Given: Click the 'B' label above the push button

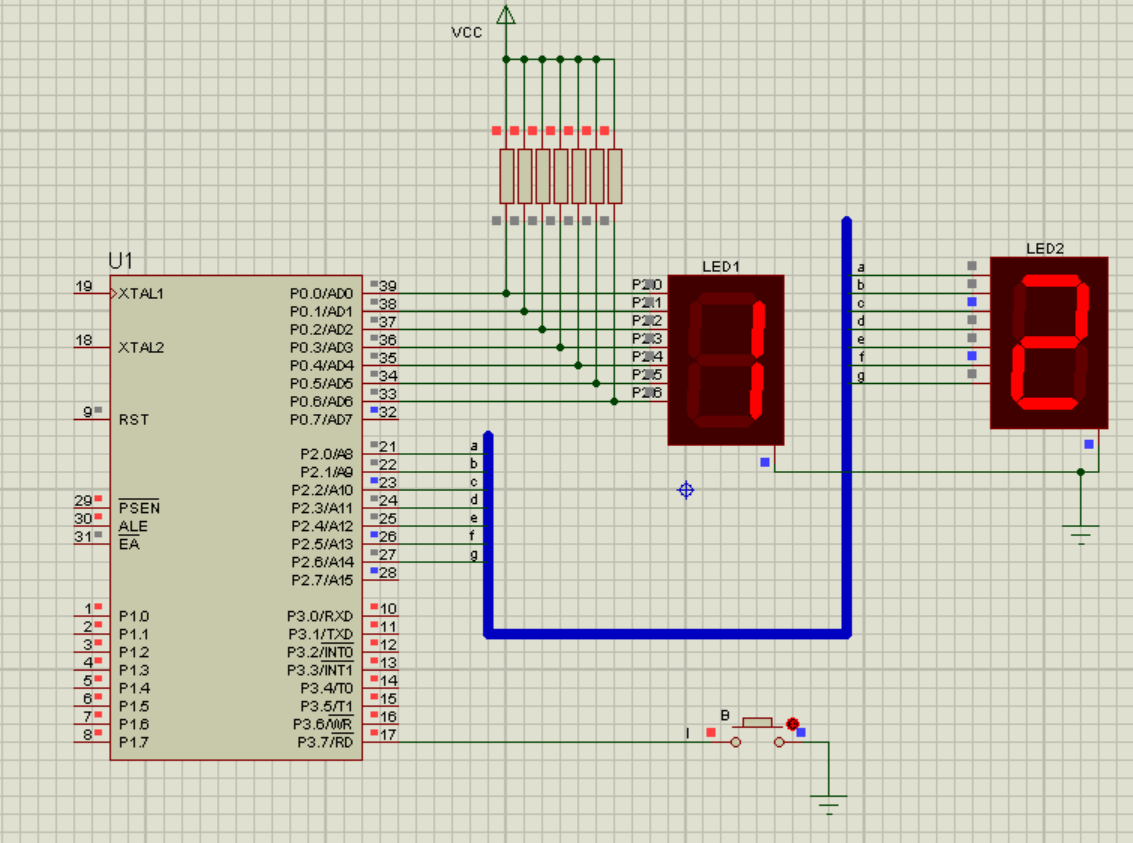Looking at the screenshot, I should (x=725, y=715).
